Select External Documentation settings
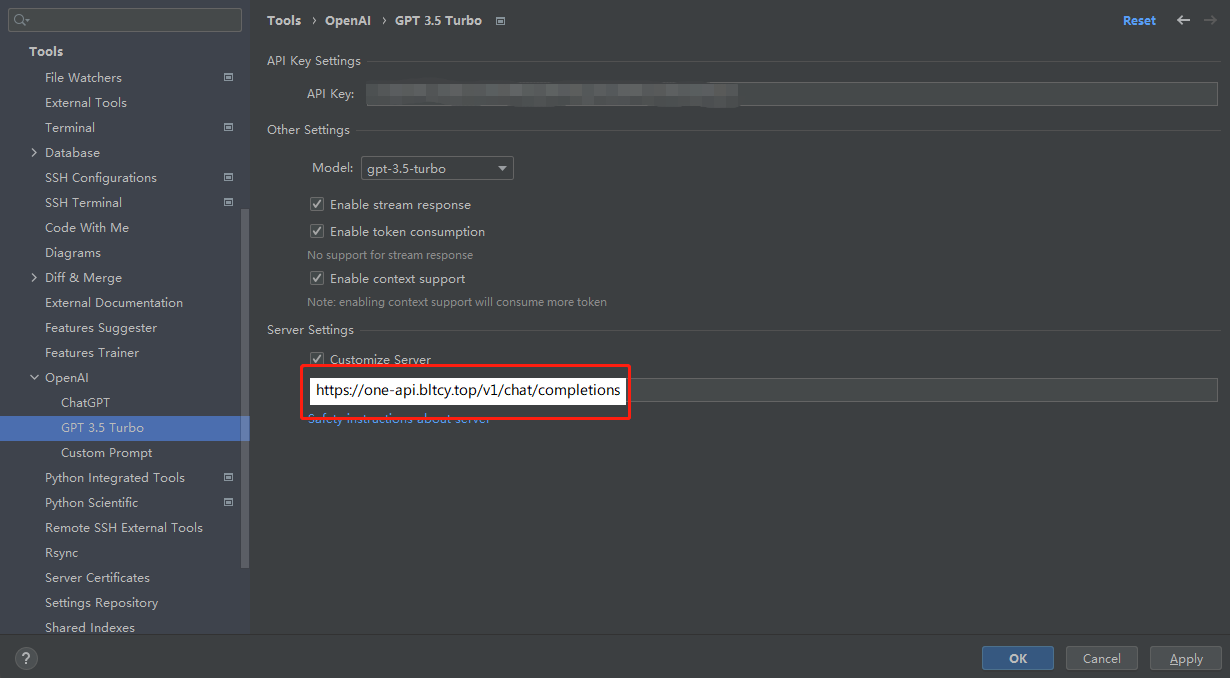The image size is (1230, 678). click(x=114, y=302)
